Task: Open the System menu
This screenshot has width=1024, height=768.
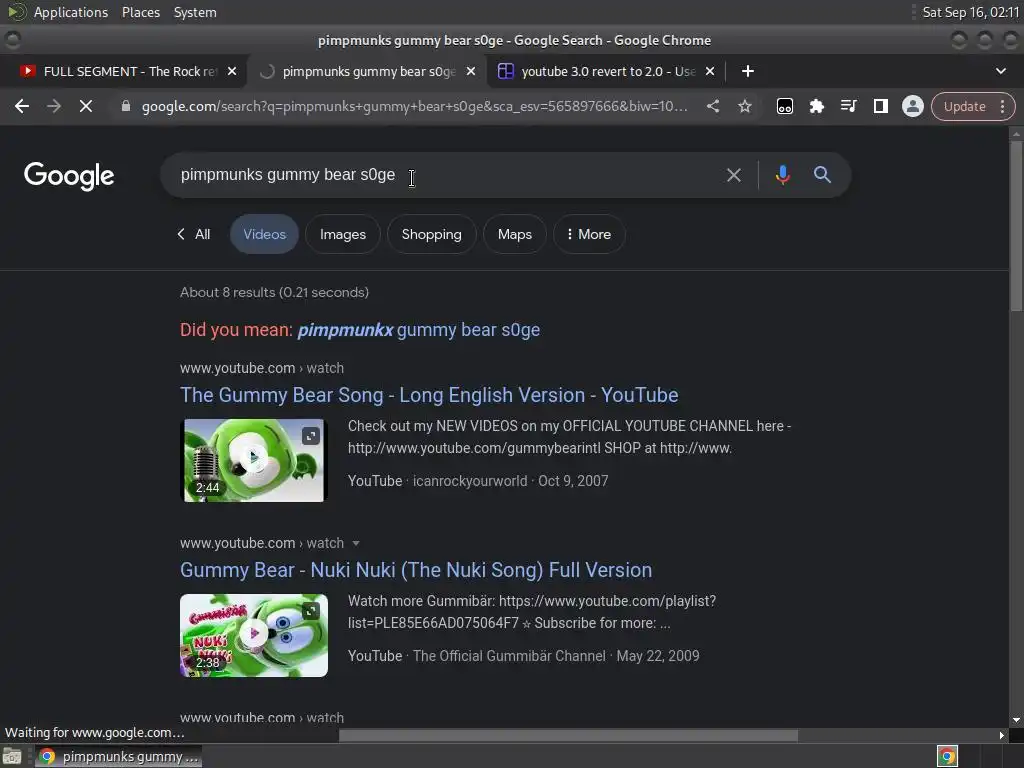Action: pyautogui.click(x=195, y=12)
